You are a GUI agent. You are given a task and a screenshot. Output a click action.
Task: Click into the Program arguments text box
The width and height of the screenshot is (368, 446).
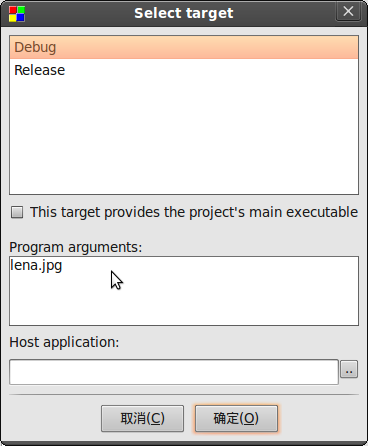(184, 291)
